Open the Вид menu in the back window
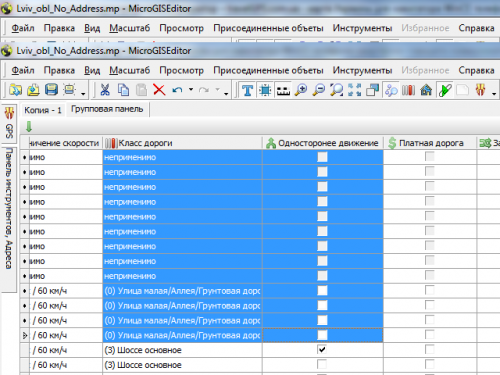The height and width of the screenshot is (375, 500). (92, 28)
